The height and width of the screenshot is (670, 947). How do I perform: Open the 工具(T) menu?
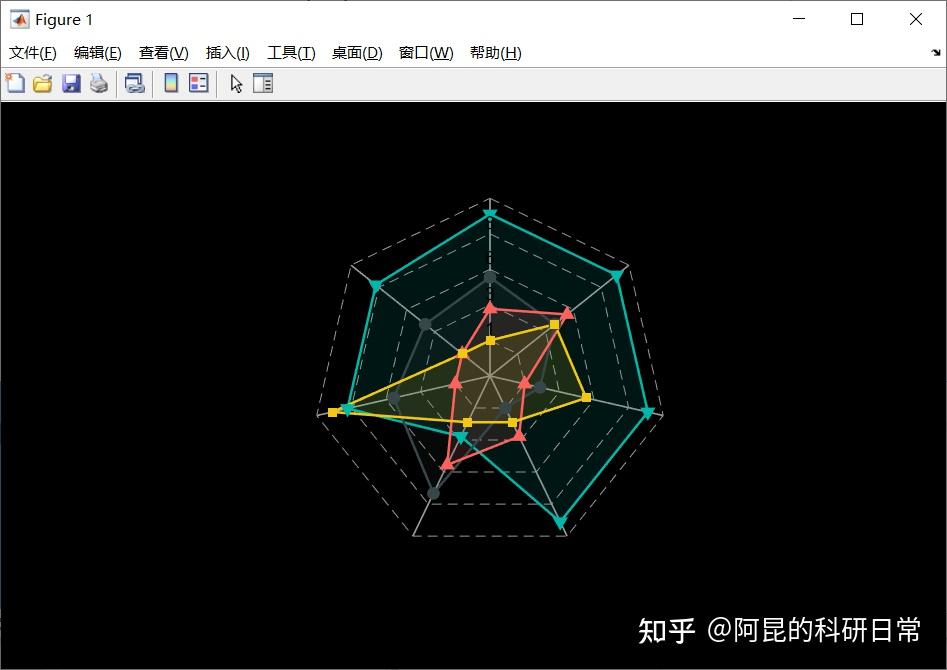[x=291, y=53]
